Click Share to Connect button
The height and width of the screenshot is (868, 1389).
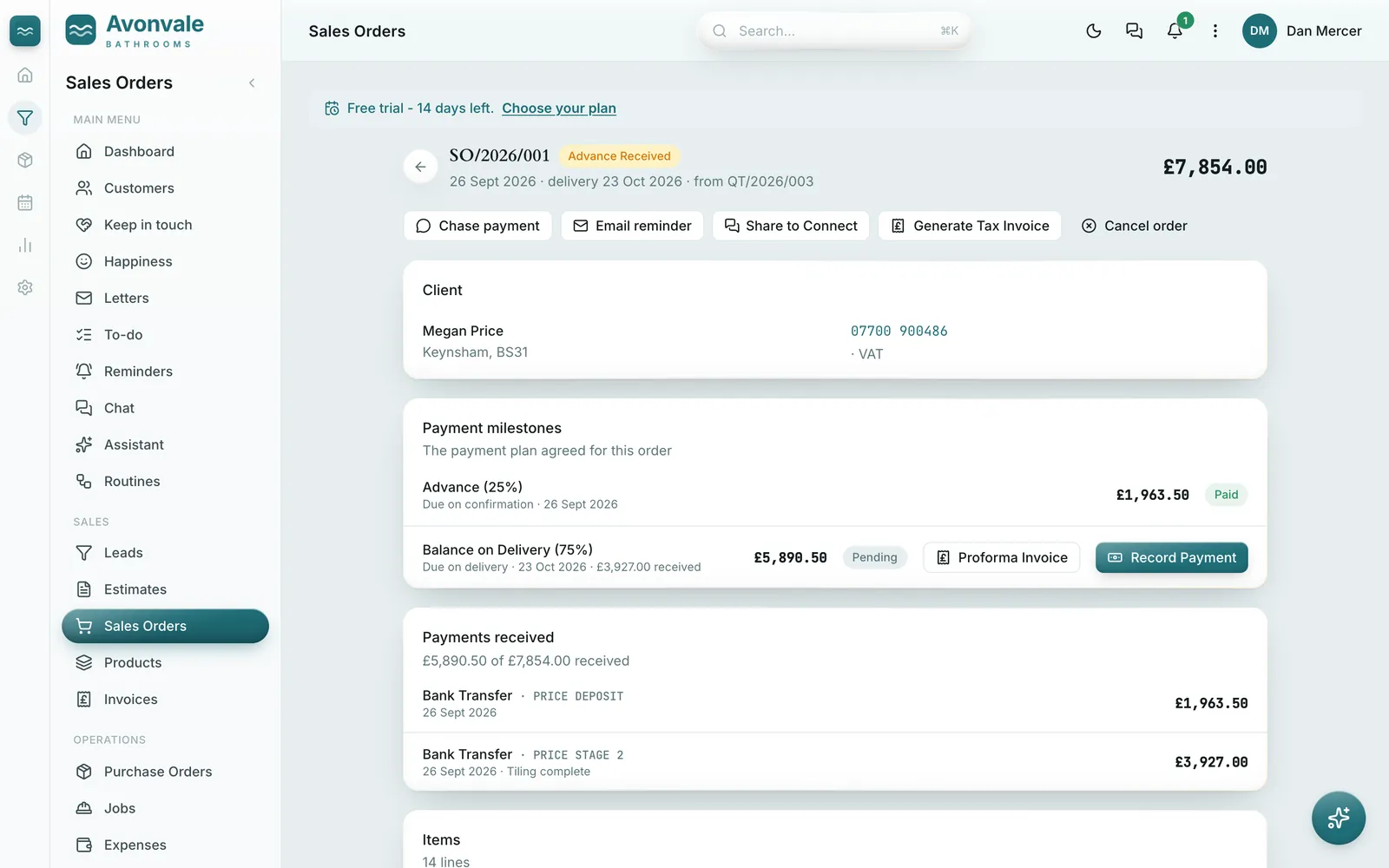(x=791, y=226)
